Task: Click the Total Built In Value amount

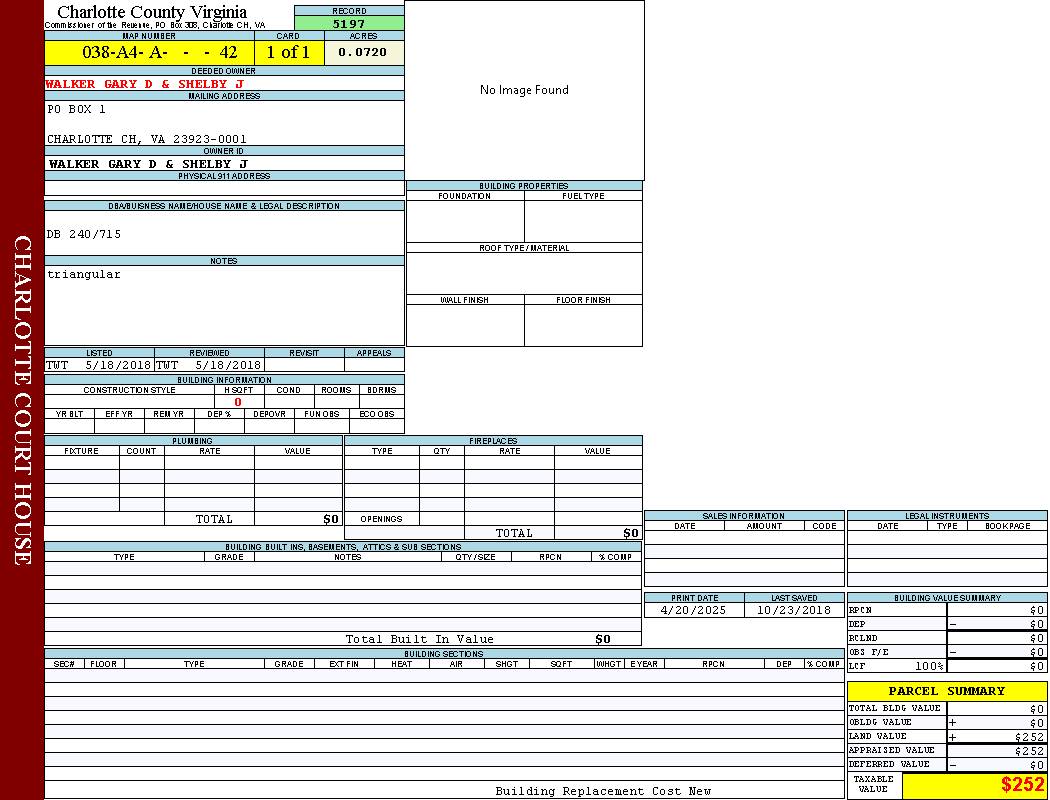Action: tap(602, 639)
